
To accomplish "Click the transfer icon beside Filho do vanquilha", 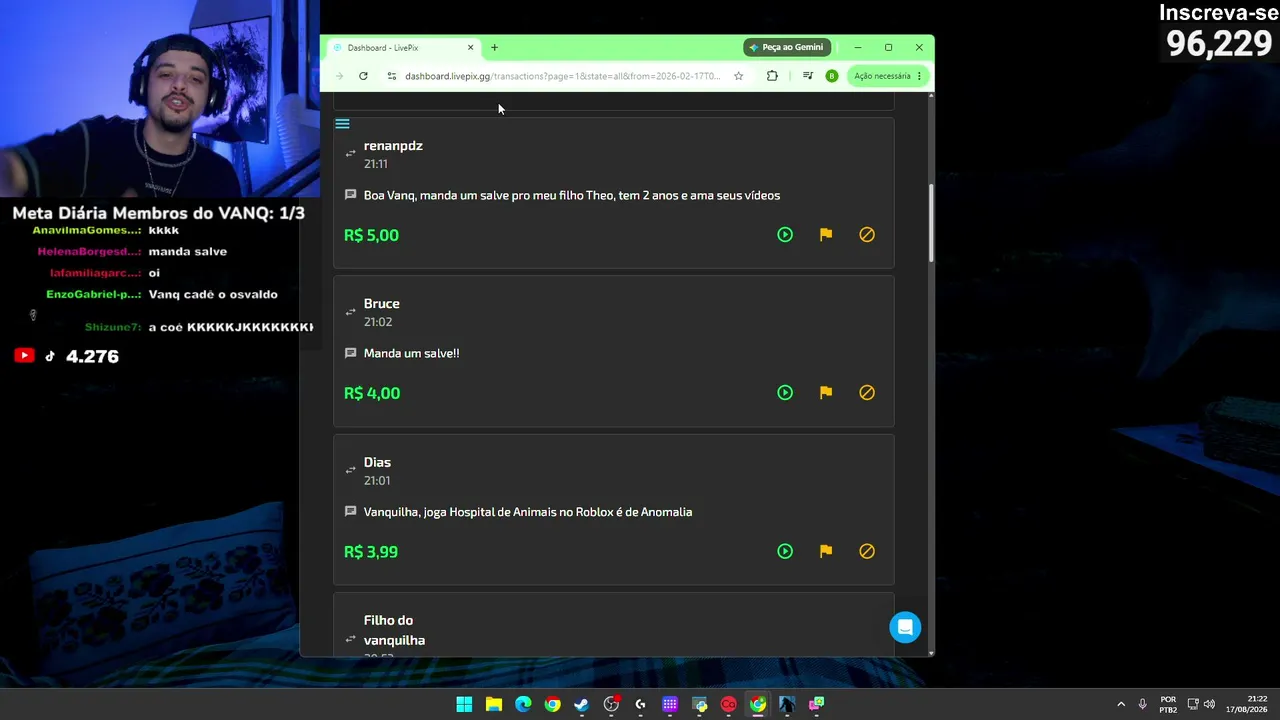I will point(350,639).
